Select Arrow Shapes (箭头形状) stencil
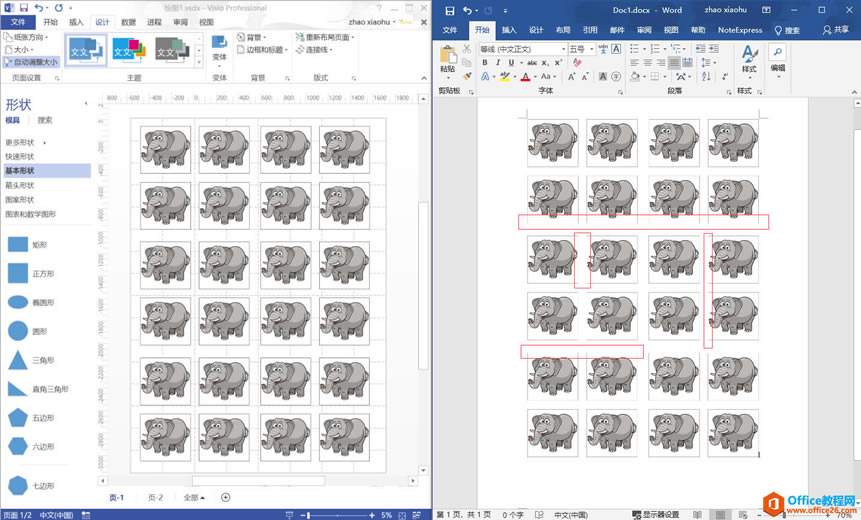The height and width of the screenshot is (520, 861). [x=20, y=185]
